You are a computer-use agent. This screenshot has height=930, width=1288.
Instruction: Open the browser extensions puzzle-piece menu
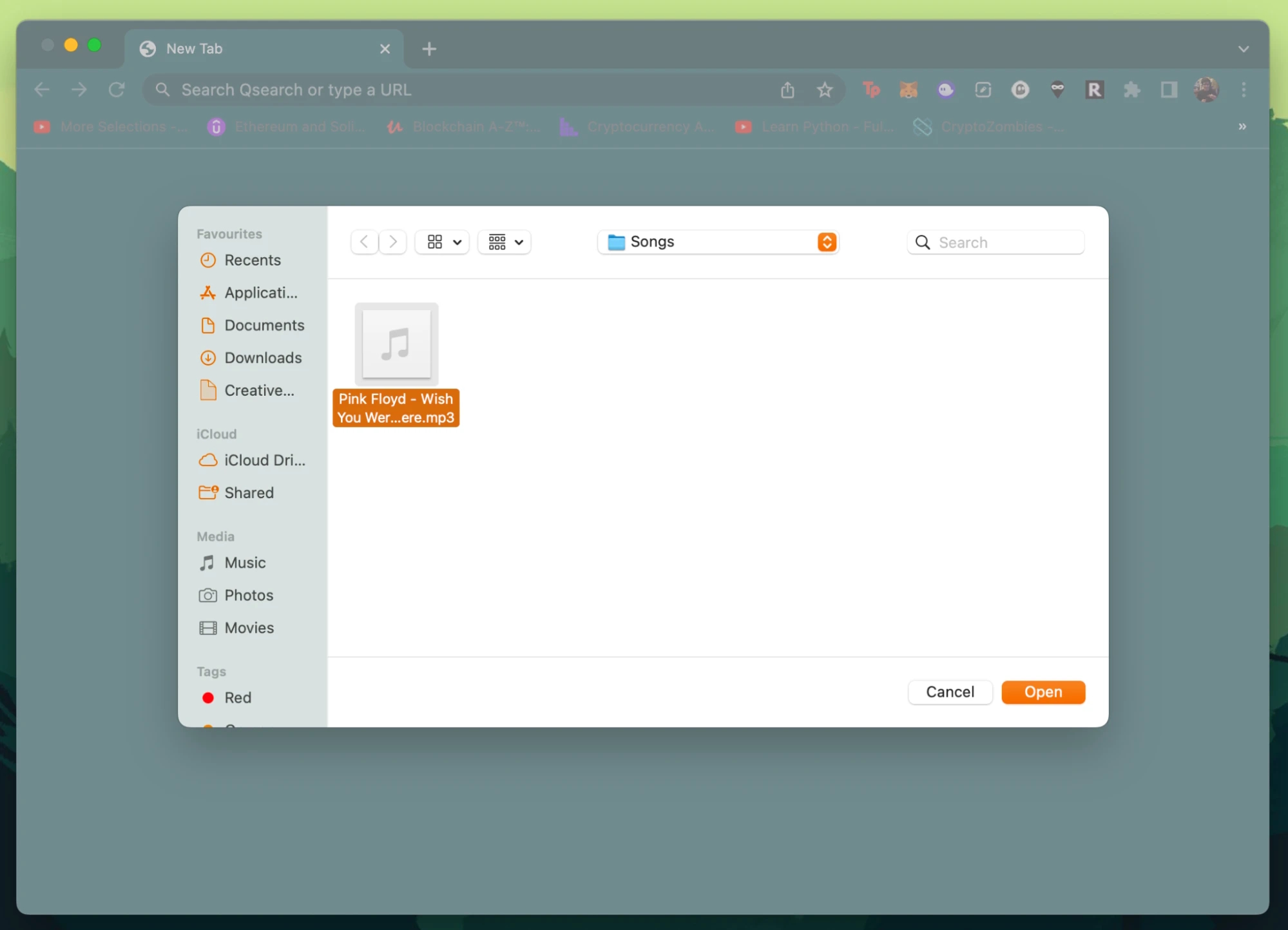tap(1131, 90)
